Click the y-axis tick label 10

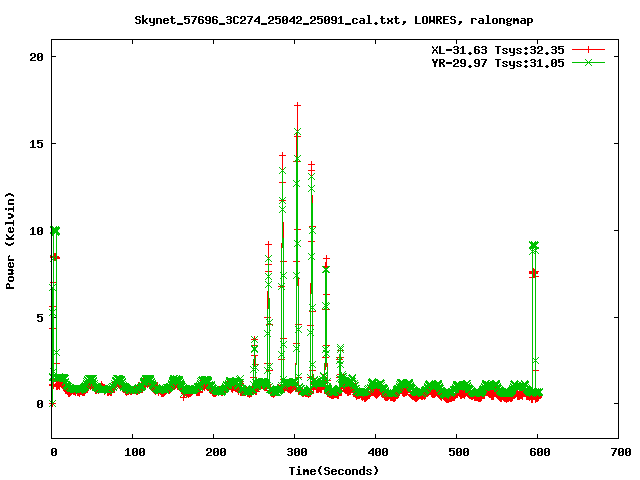pos(37,231)
